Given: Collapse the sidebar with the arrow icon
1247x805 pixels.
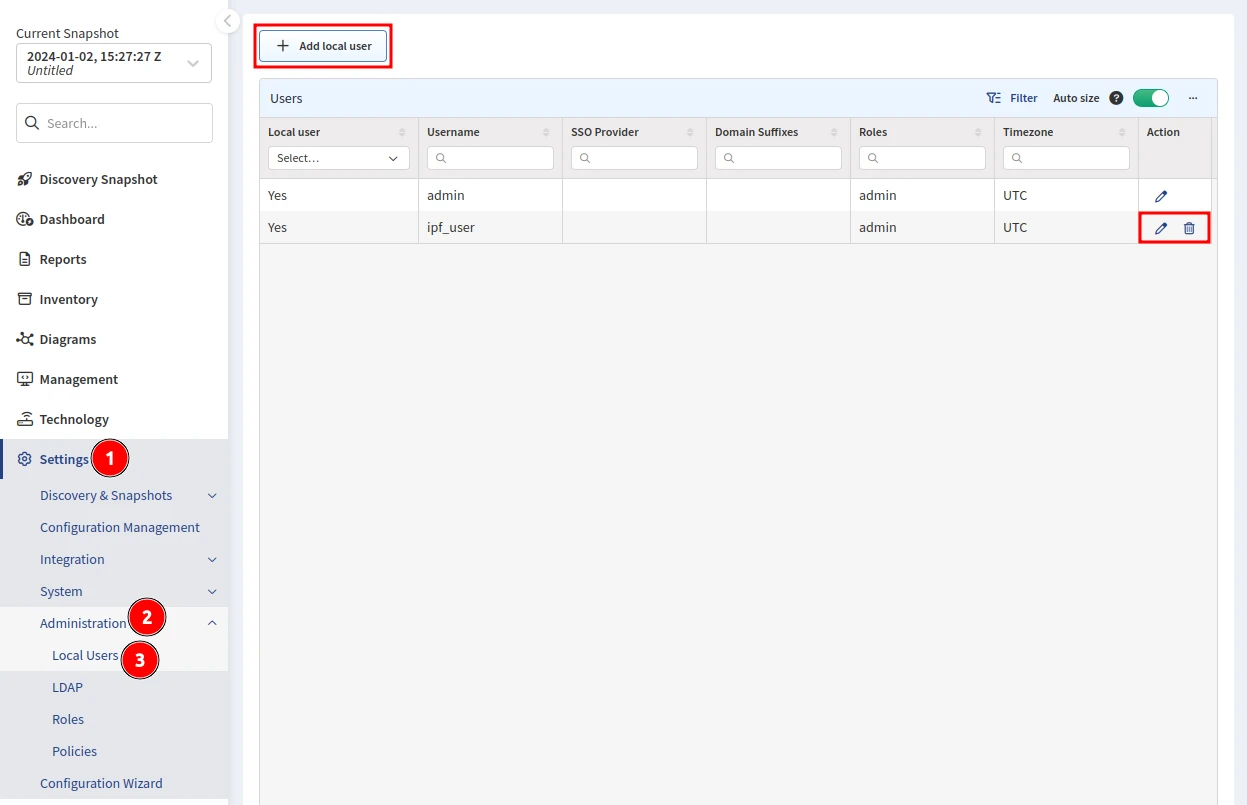Looking at the screenshot, I should [x=228, y=21].
